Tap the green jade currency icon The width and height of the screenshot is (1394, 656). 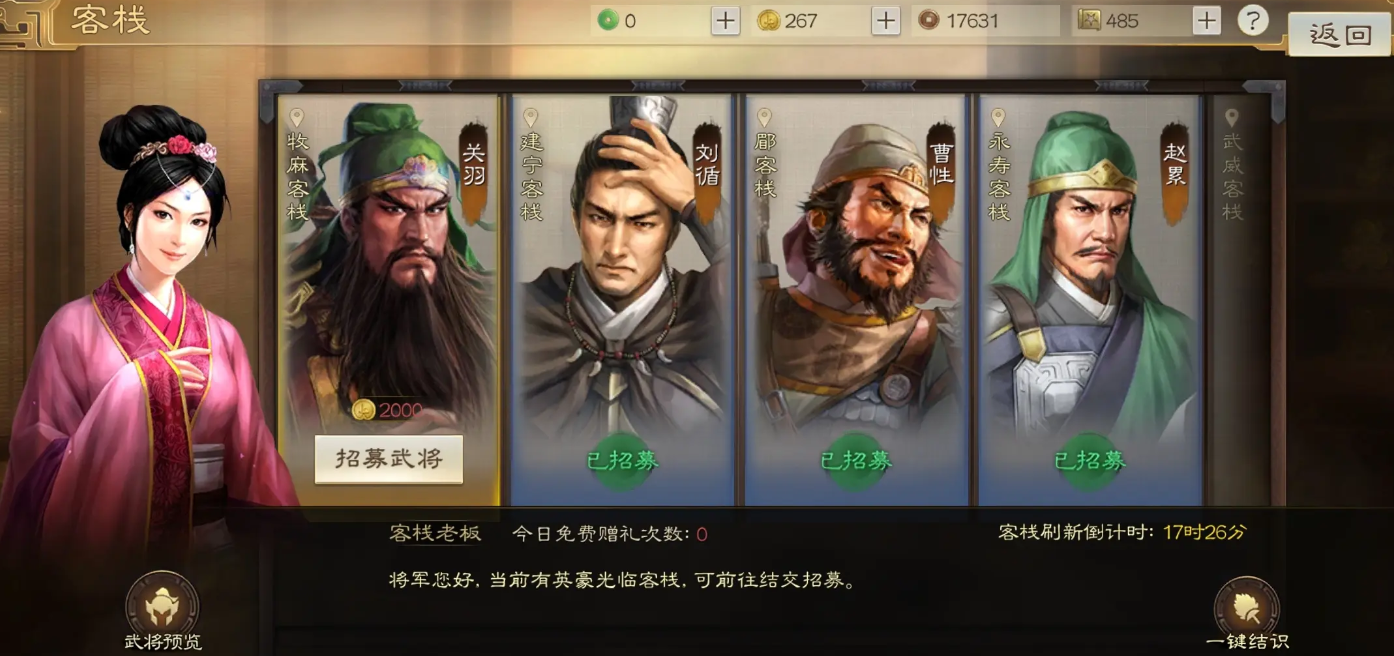tap(607, 20)
